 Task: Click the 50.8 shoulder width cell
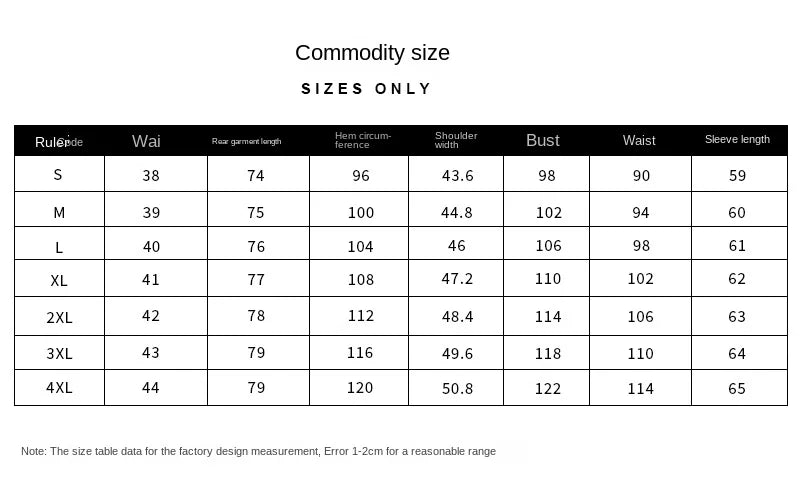point(458,389)
